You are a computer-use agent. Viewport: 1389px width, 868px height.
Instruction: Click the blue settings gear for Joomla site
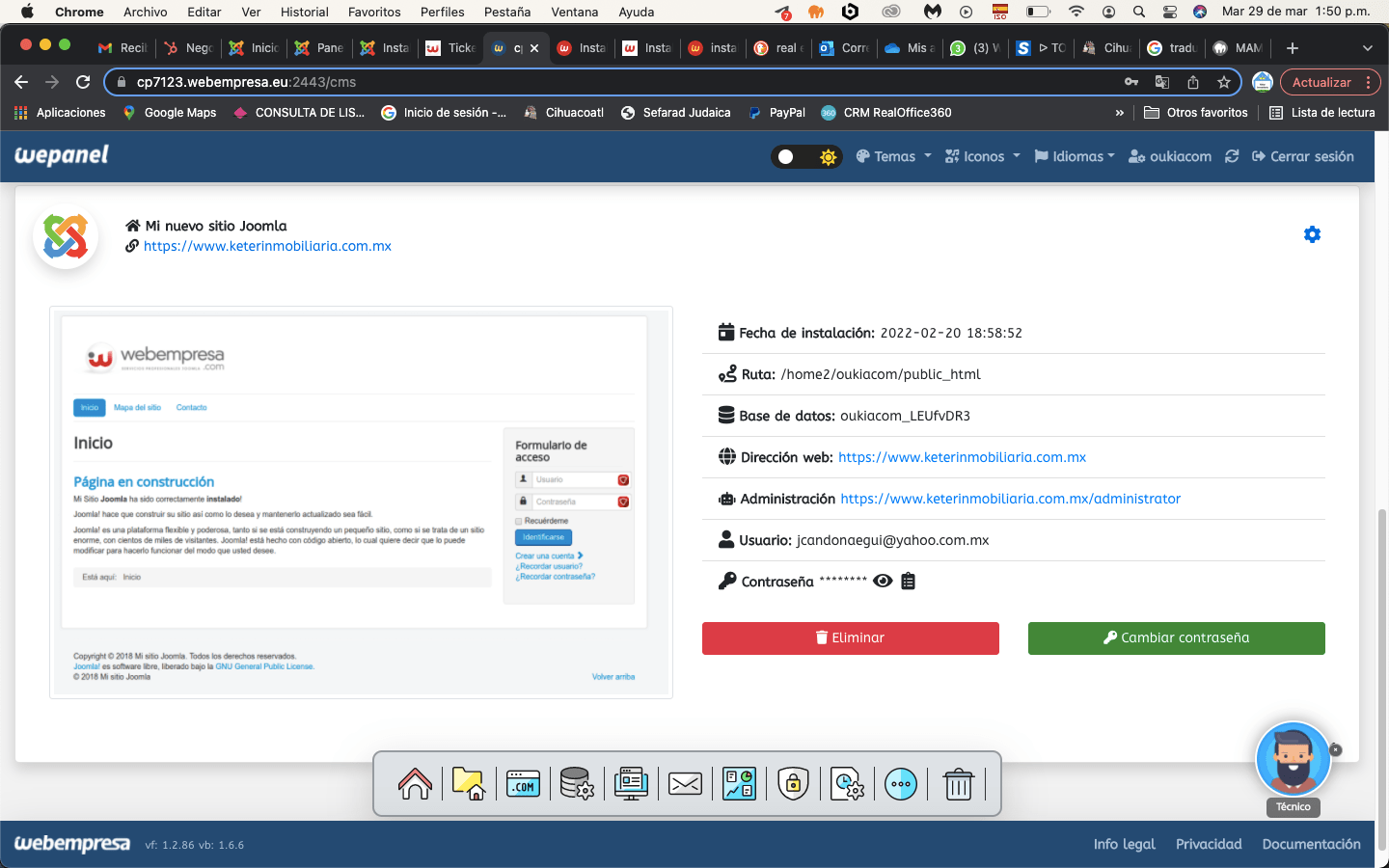point(1312,234)
